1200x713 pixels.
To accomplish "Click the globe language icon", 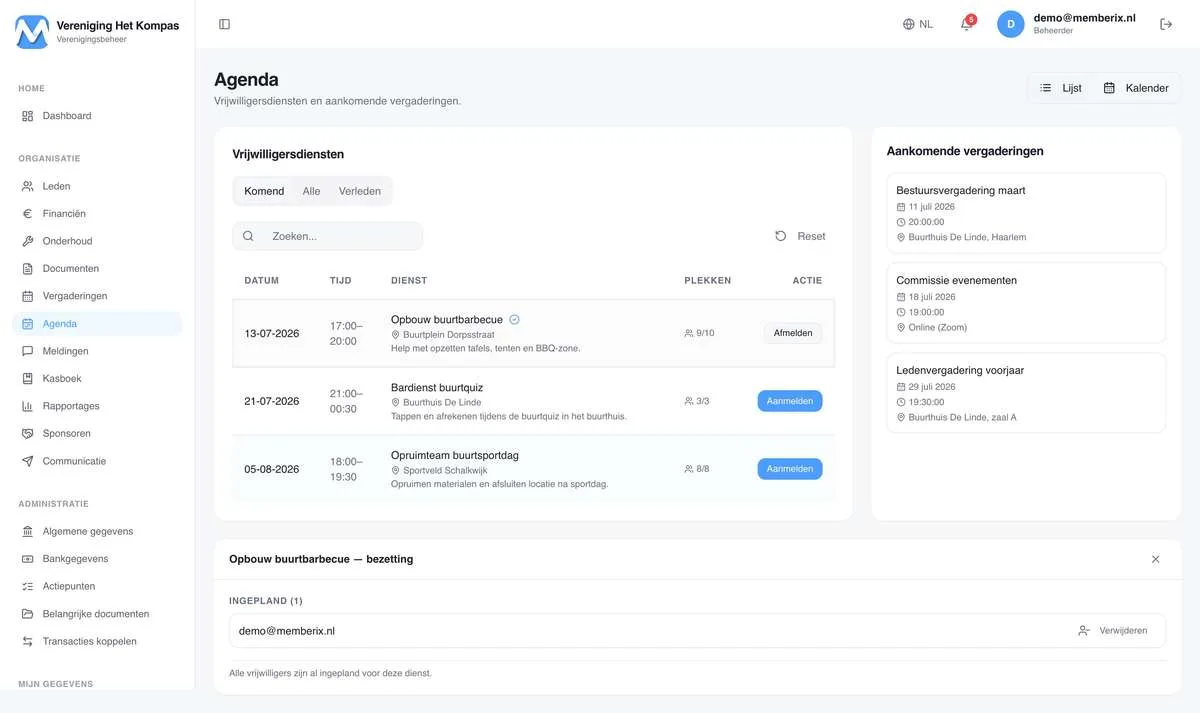I will click(909, 24).
